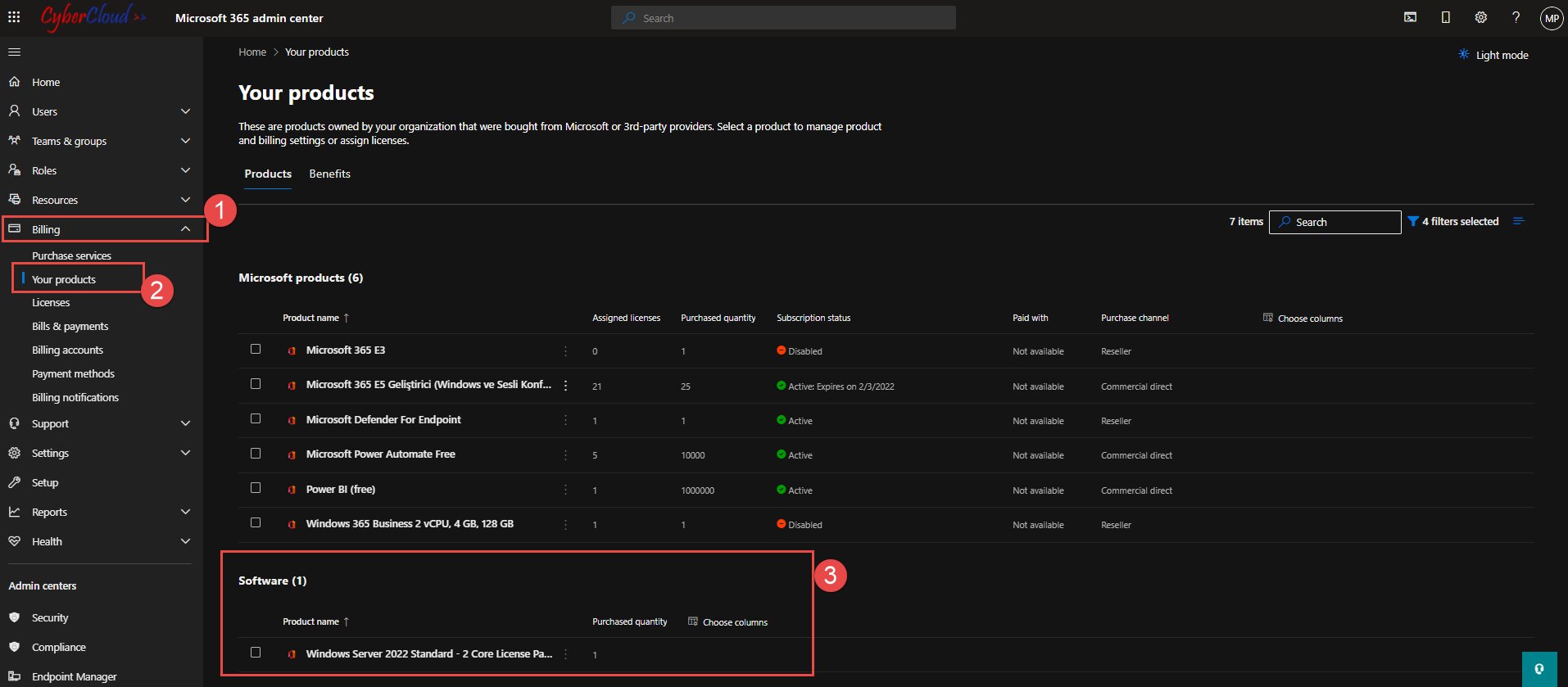Viewport: 1568px width, 687px height.
Task: Select the Power BI (free) checkbox
Action: tap(256, 487)
